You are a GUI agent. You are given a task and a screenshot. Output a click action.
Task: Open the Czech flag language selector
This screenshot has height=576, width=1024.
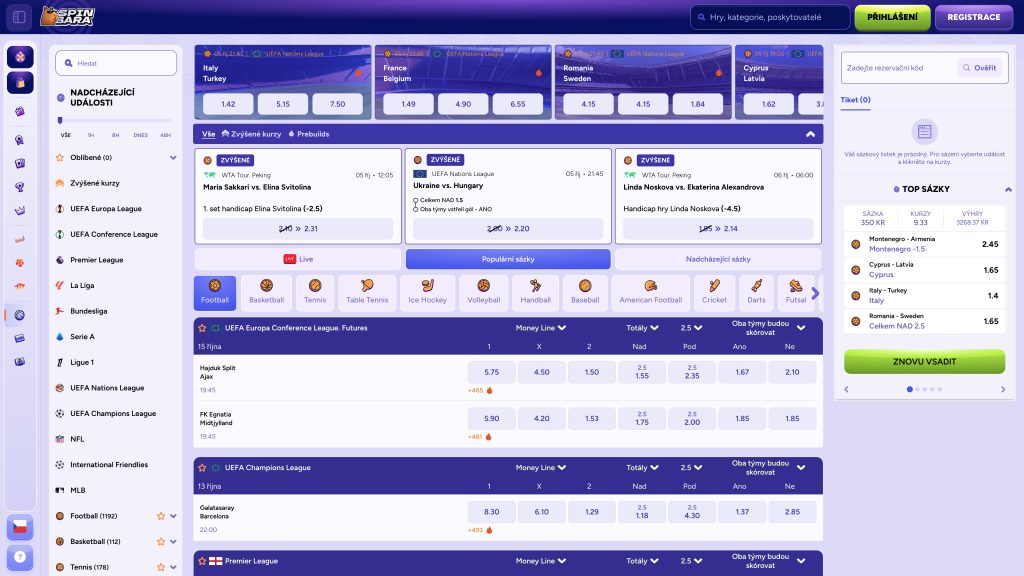click(20, 527)
